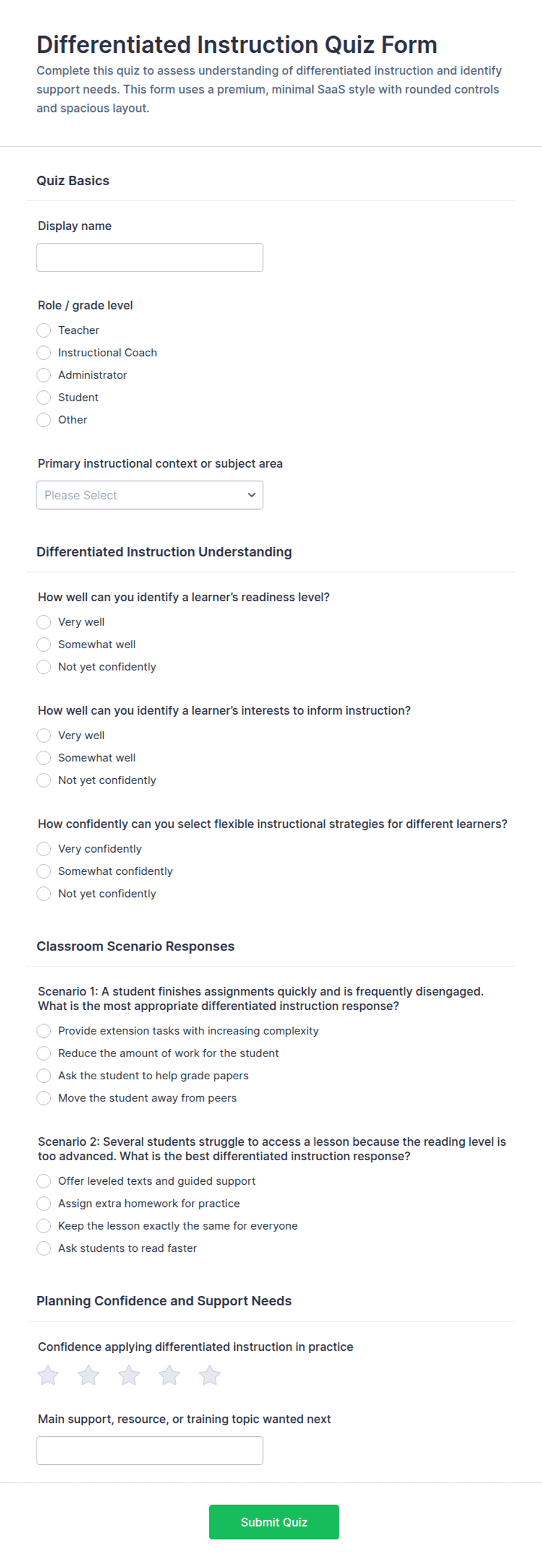Choose Provide extension tasks with increasing complexity
The image size is (542, 1568).
44,1031
